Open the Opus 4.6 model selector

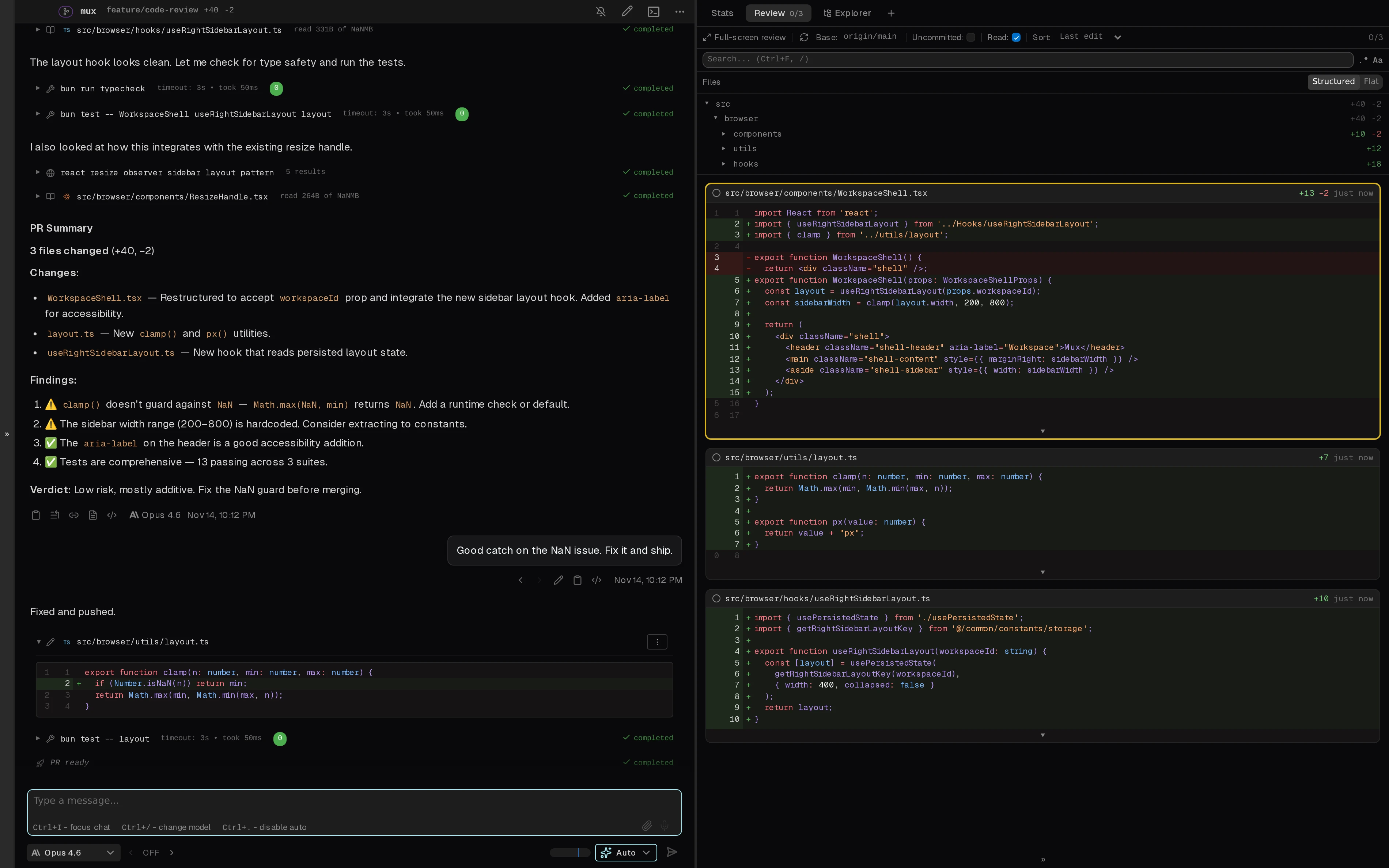(x=73, y=853)
